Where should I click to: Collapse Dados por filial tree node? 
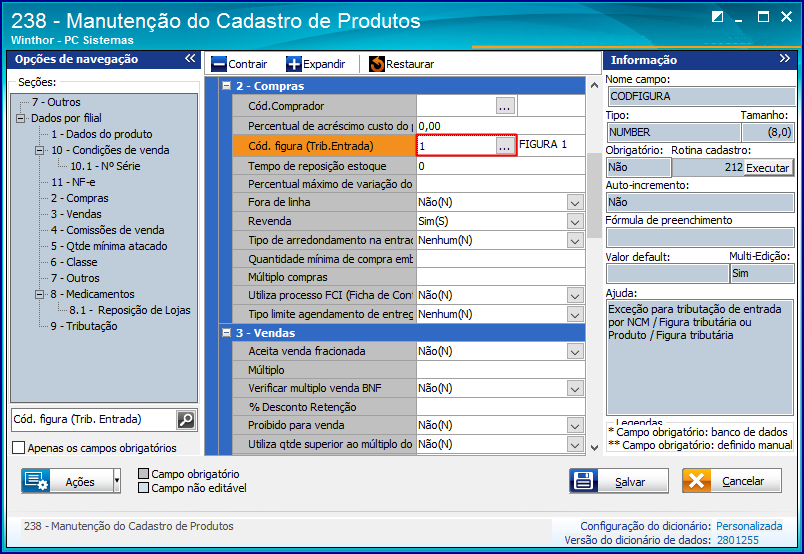(x=21, y=118)
